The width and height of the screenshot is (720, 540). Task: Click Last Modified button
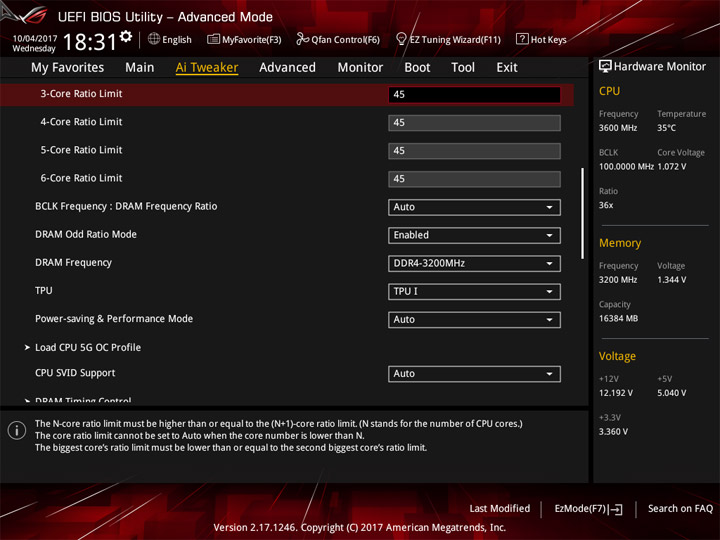click(500, 509)
